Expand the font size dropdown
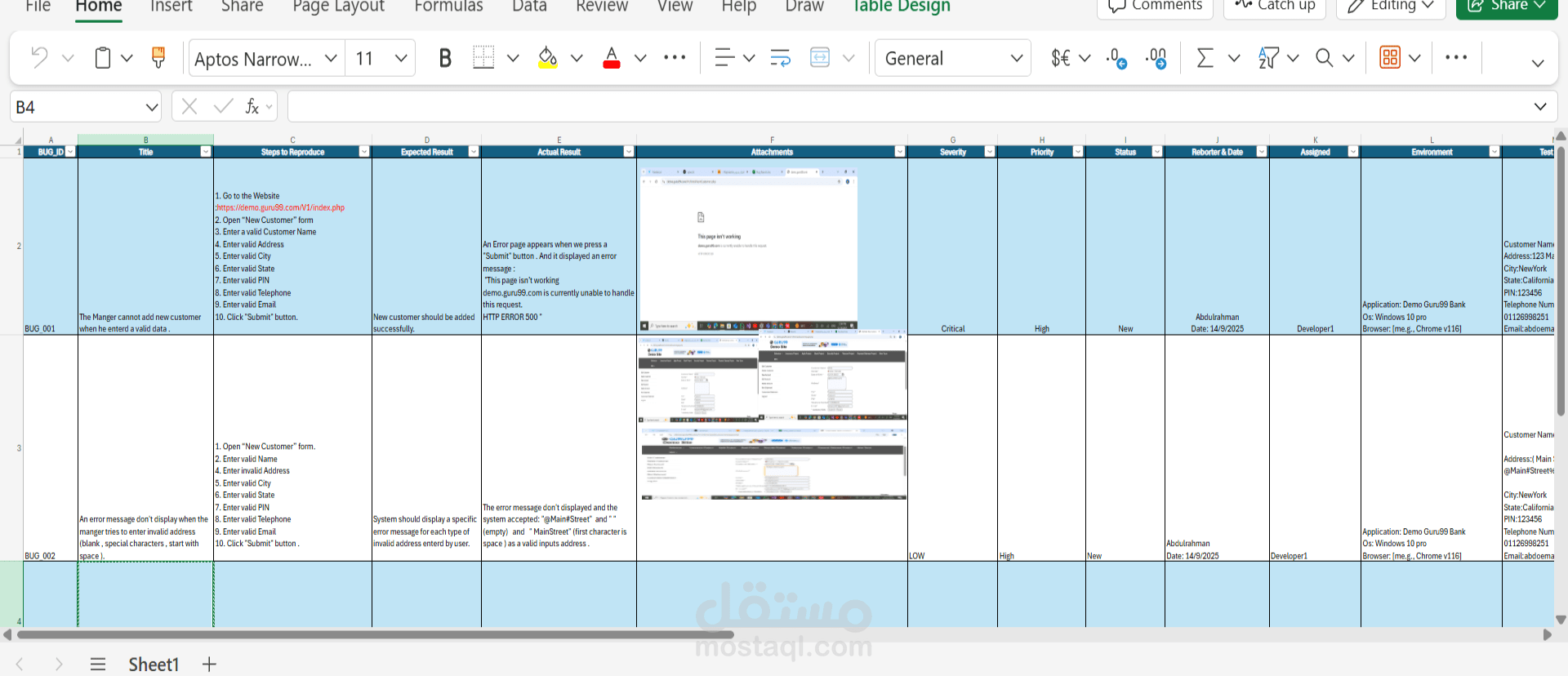The image size is (1568, 676). [x=401, y=58]
